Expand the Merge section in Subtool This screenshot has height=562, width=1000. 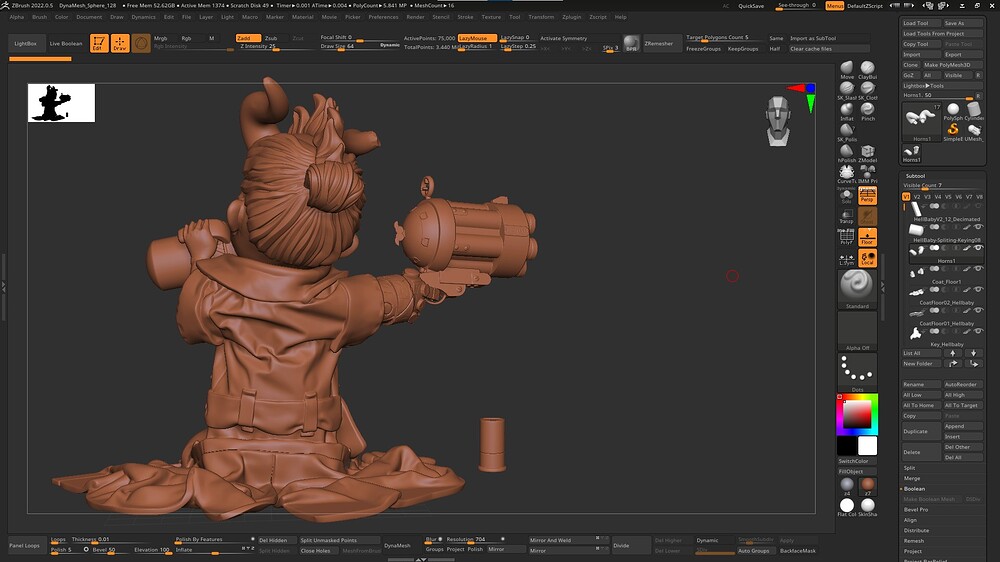911,478
